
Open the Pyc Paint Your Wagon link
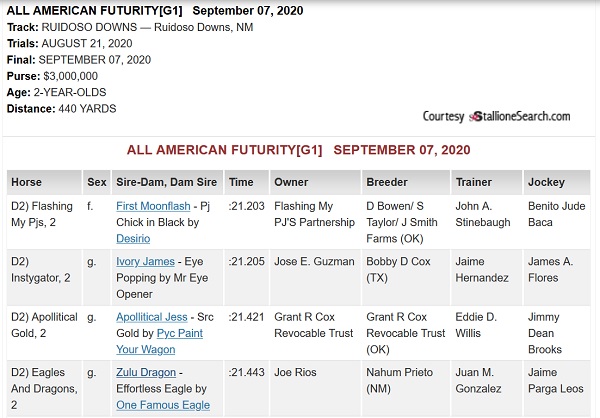(160, 341)
